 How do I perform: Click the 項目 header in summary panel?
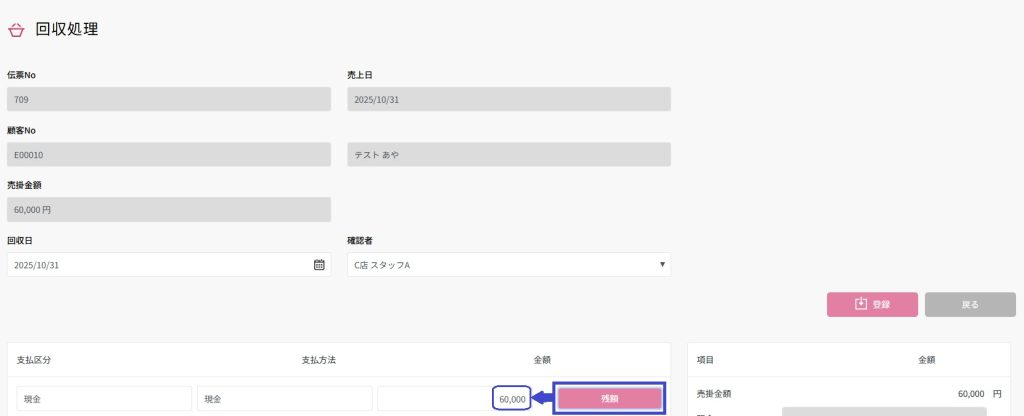703,359
